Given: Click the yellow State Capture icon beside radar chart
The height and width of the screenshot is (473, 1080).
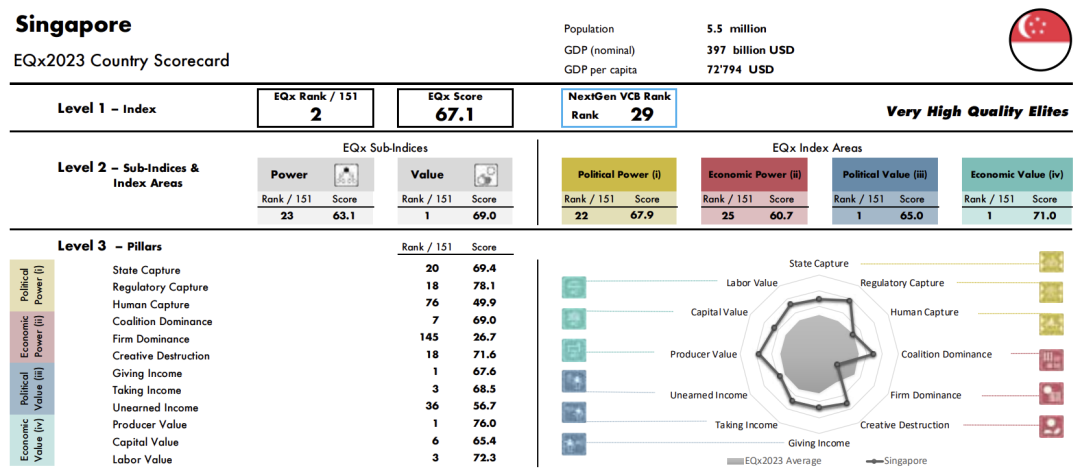Looking at the screenshot, I should tap(1051, 262).
